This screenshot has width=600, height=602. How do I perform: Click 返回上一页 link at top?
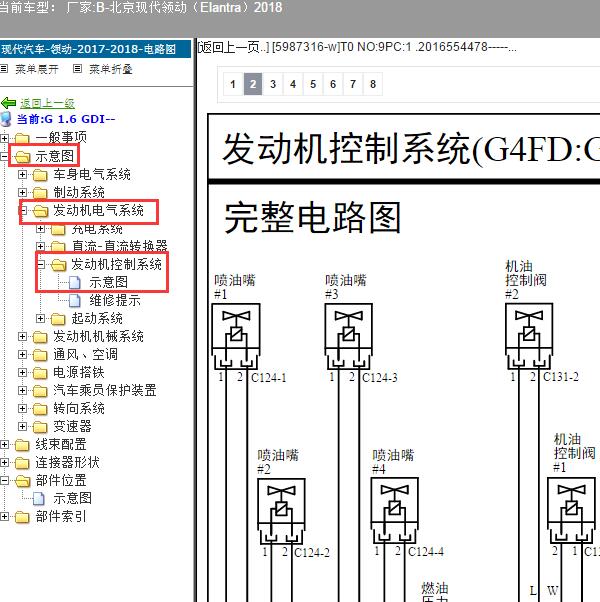(233, 47)
